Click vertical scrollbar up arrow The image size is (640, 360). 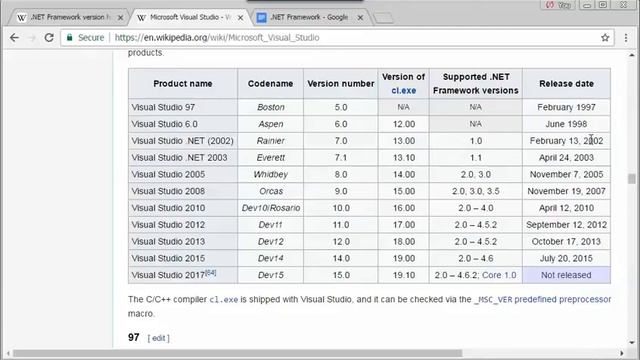(632, 55)
